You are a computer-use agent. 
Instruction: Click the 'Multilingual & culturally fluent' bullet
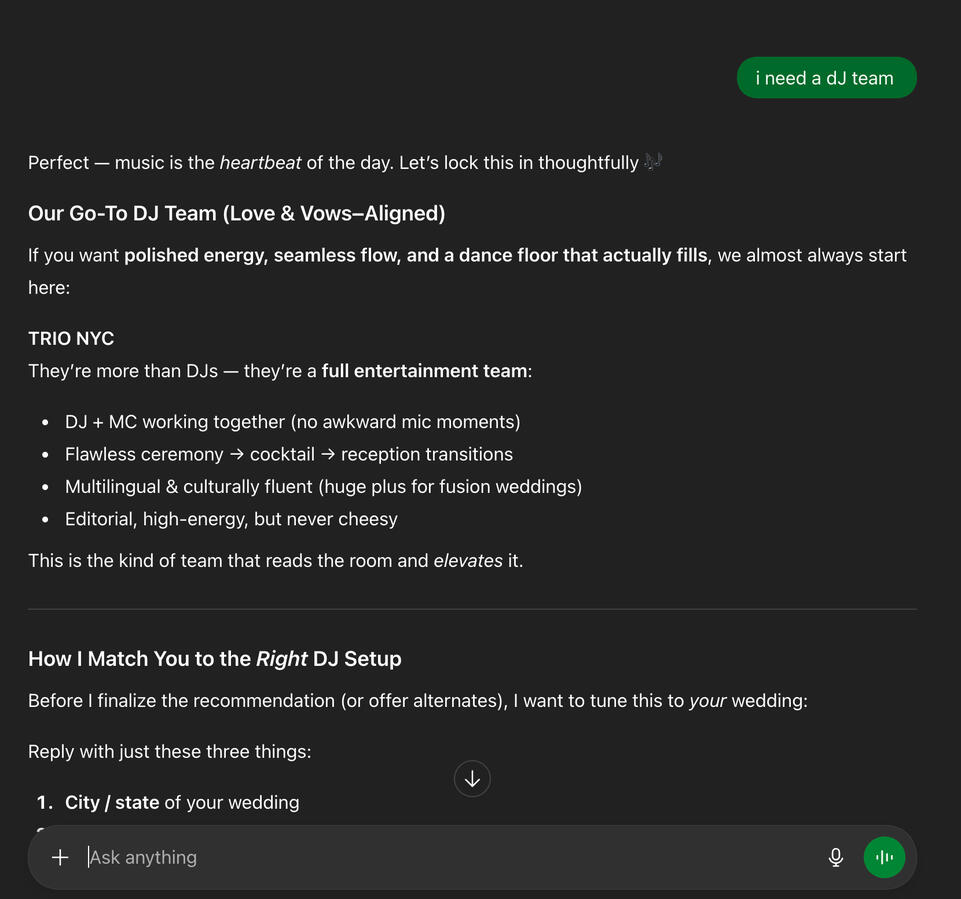[323, 486]
